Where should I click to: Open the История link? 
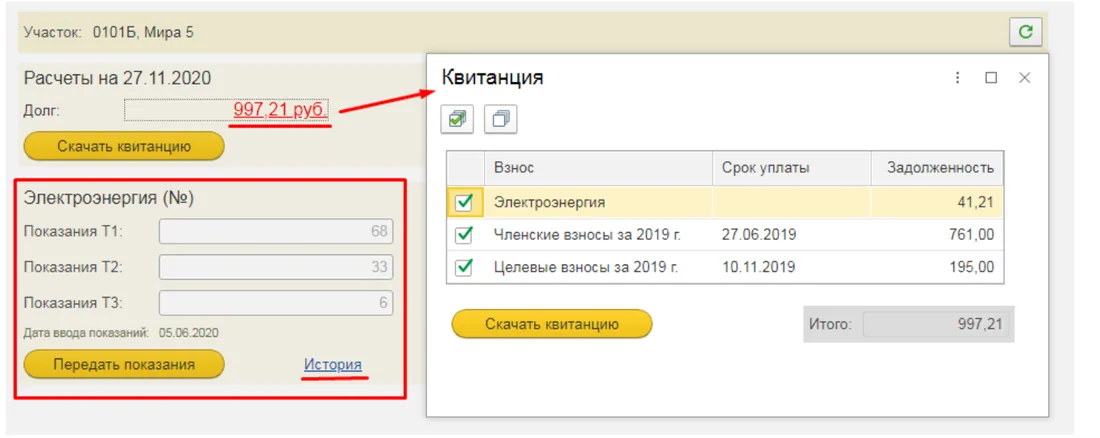click(x=333, y=365)
